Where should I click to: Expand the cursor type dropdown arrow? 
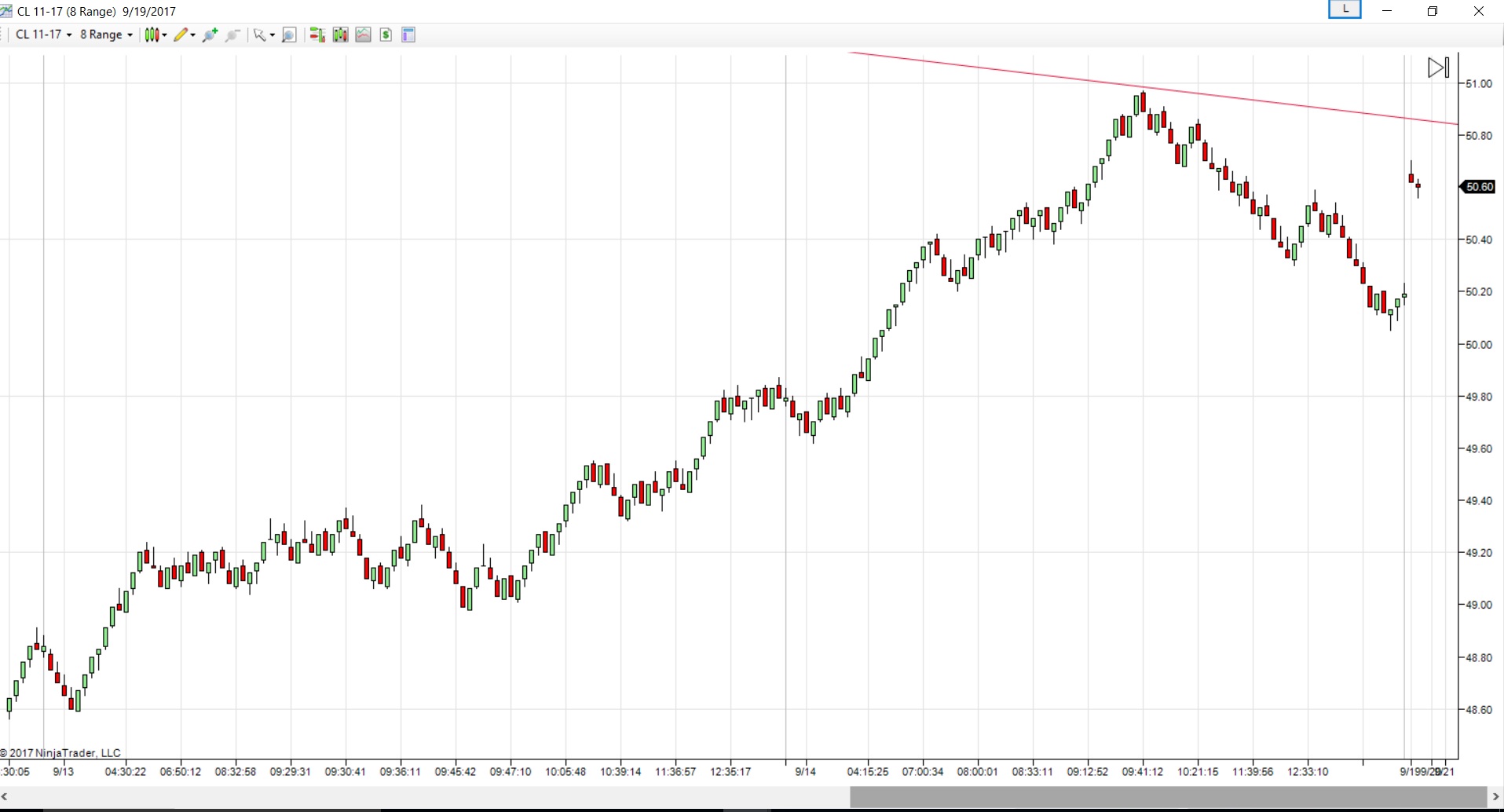pyautogui.click(x=273, y=35)
